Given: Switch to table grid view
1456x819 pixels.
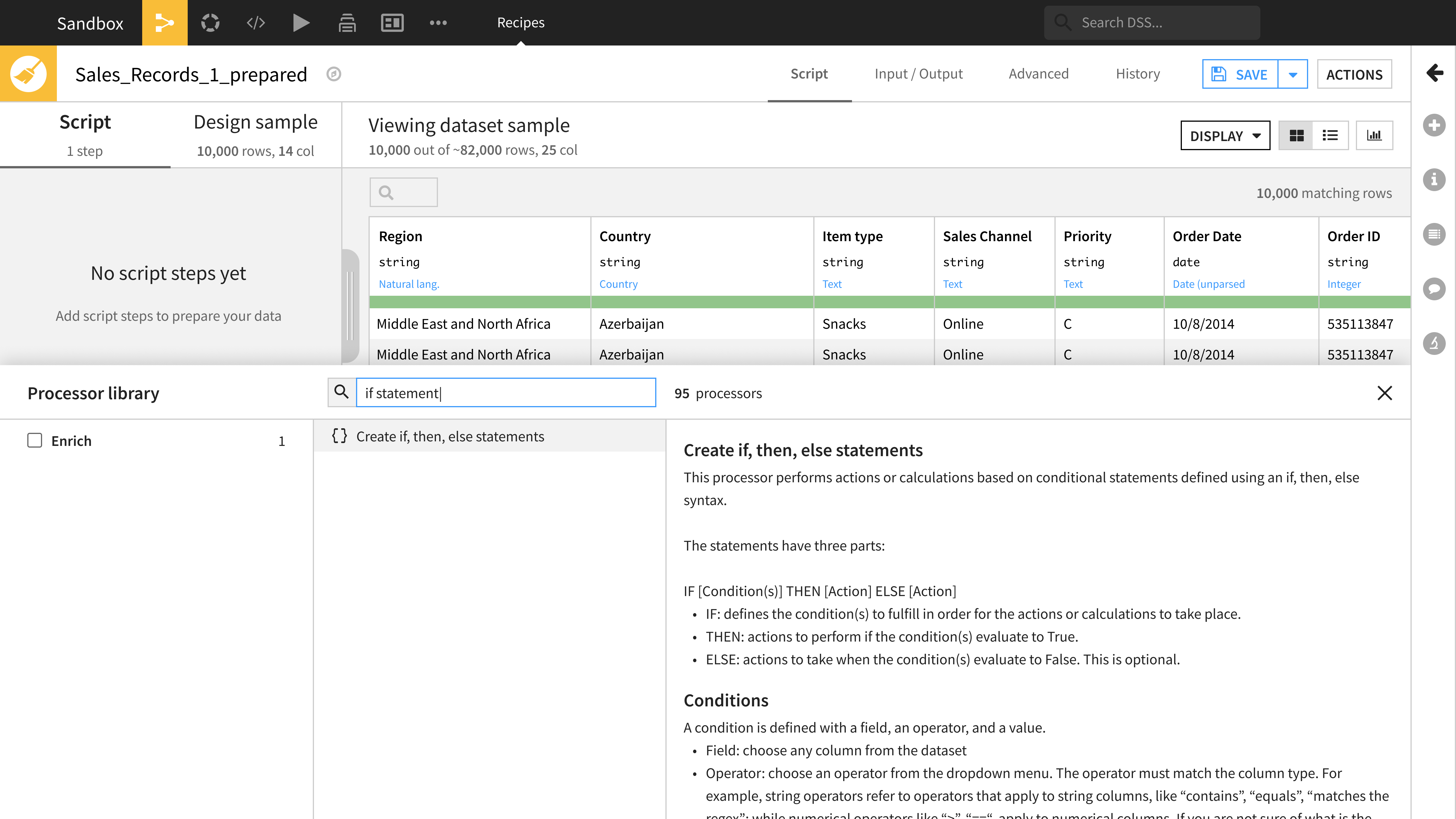Looking at the screenshot, I should tap(1296, 136).
